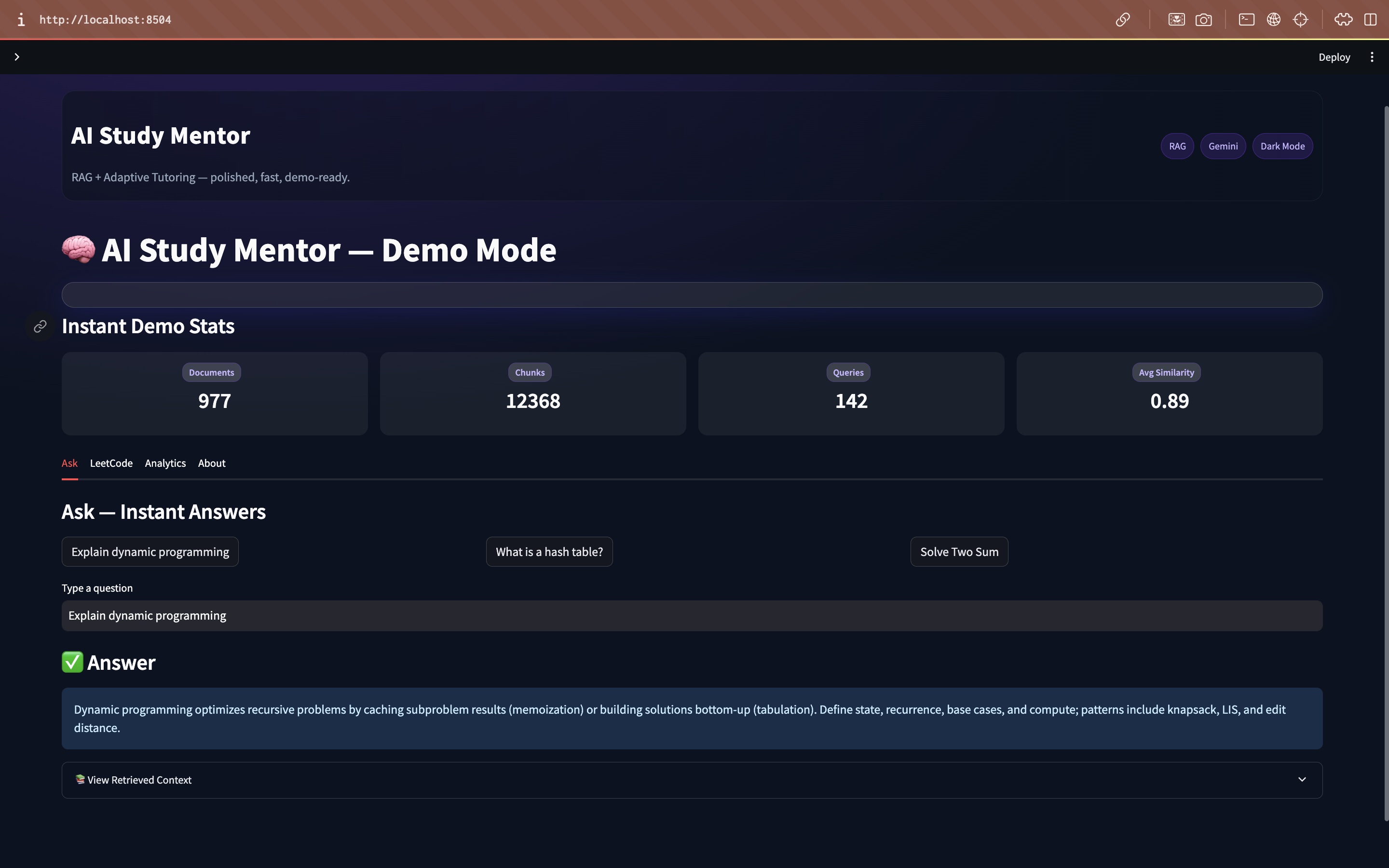Image resolution: width=1389 pixels, height=868 pixels.
Task: Expand the View Retrieved Context section
Action: tap(692, 780)
